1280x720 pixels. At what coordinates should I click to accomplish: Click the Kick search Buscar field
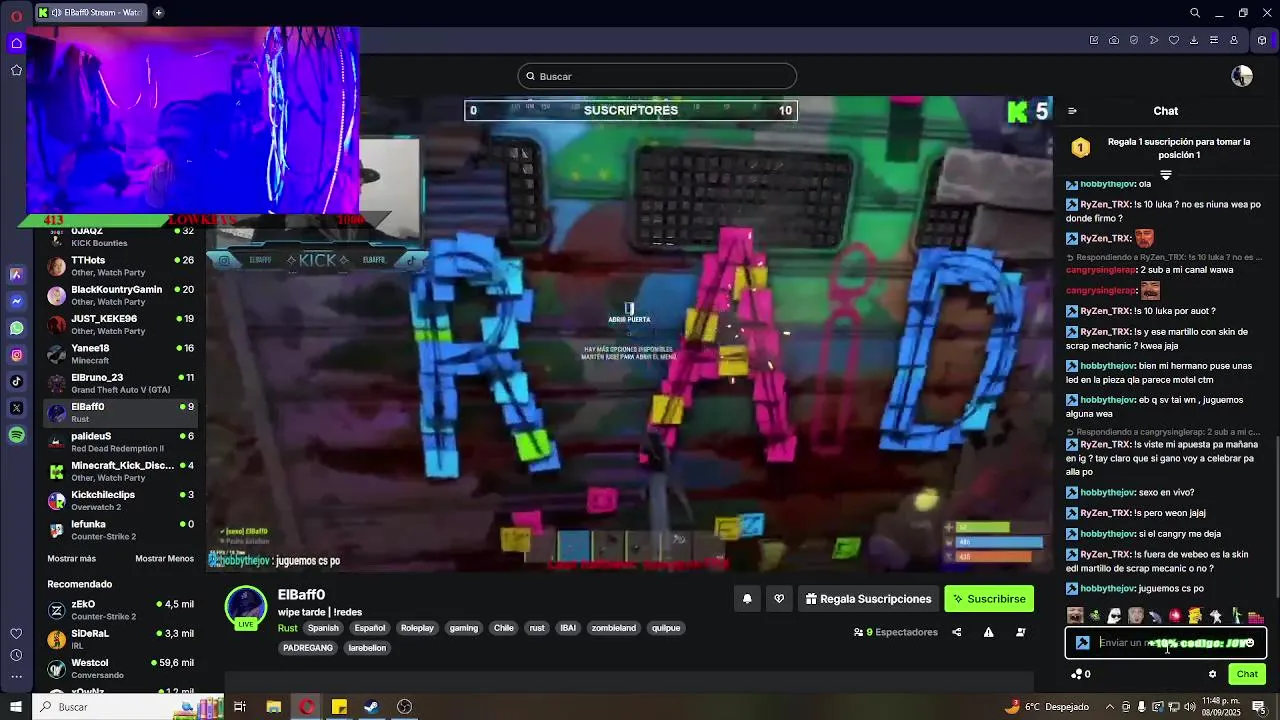pos(657,76)
